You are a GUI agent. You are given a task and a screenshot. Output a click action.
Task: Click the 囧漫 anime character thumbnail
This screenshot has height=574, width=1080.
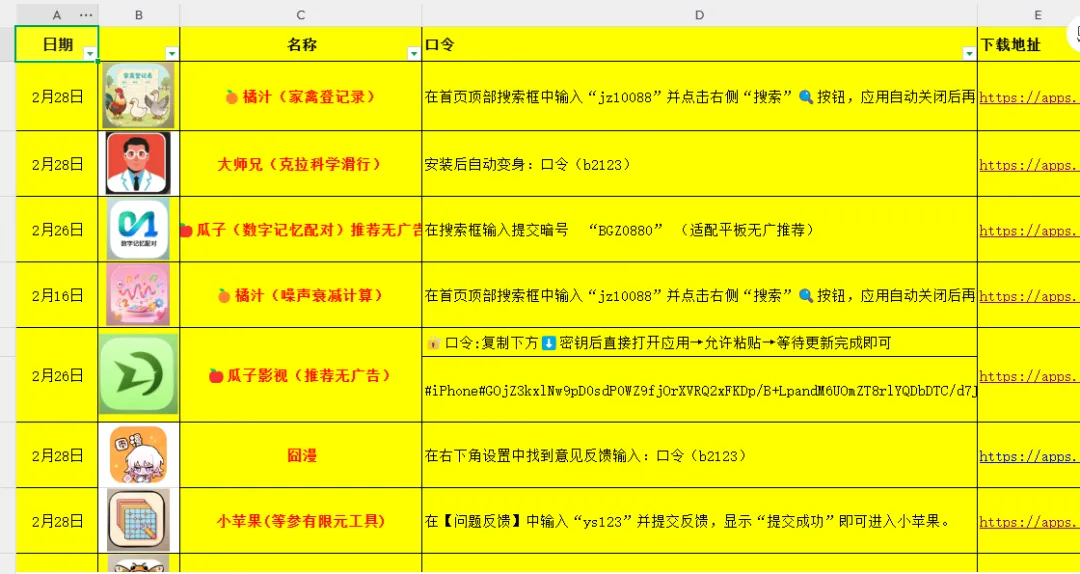[138, 455]
